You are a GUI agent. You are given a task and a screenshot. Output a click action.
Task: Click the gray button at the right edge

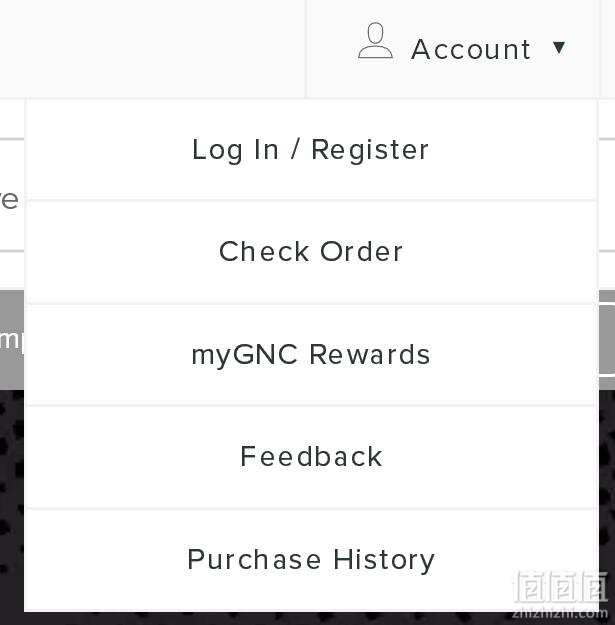pyautogui.click(x=607, y=339)
